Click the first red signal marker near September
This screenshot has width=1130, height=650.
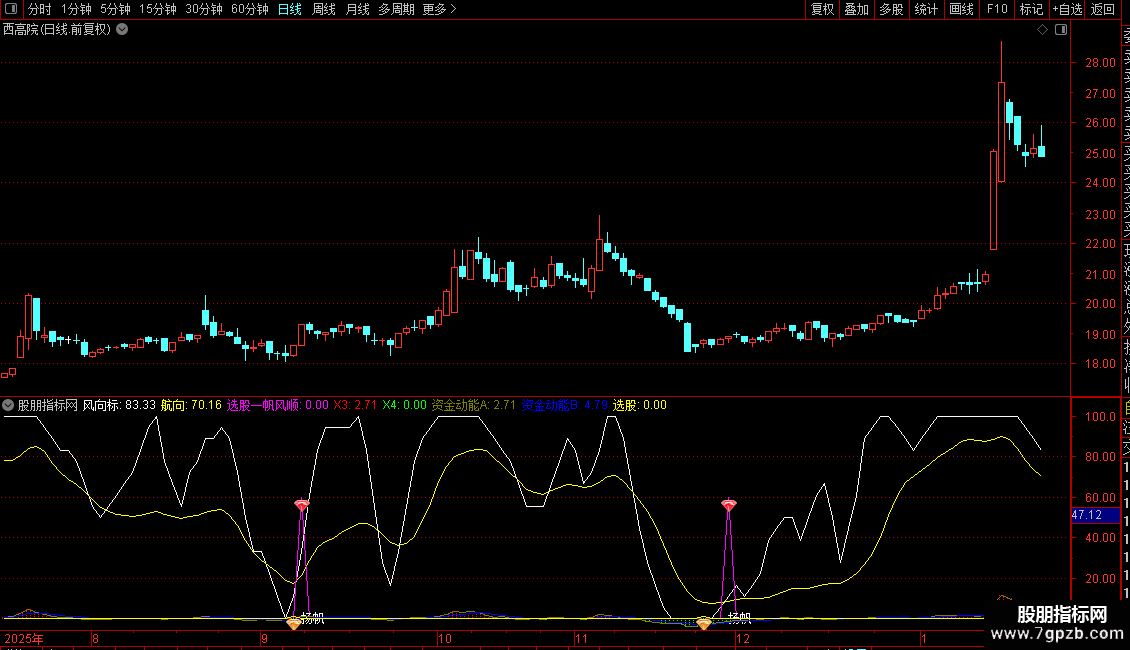(301, 506)
